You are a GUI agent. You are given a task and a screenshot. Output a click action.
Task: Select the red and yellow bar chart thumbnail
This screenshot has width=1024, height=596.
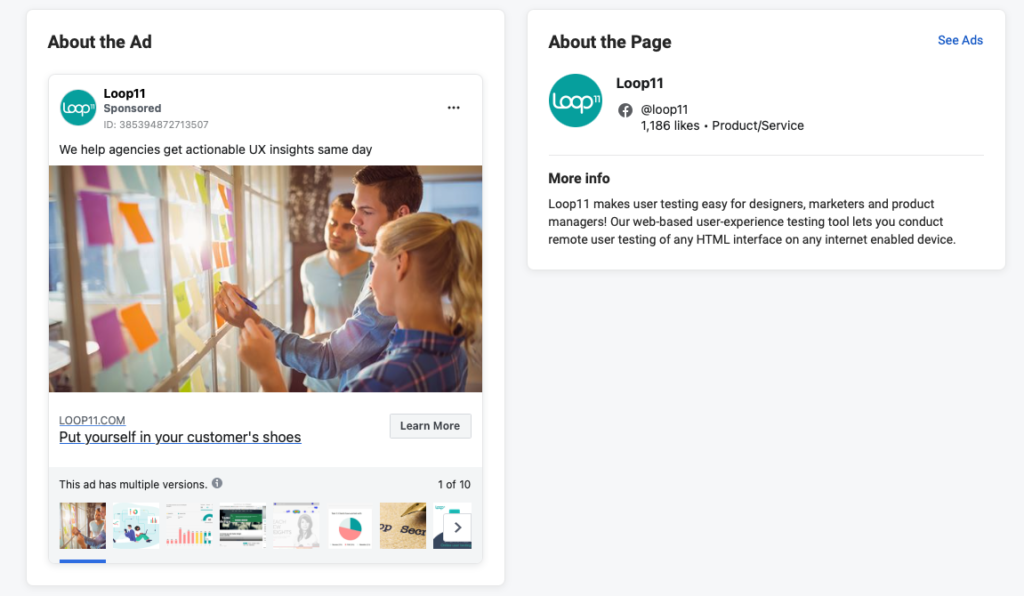click(190, 526)
